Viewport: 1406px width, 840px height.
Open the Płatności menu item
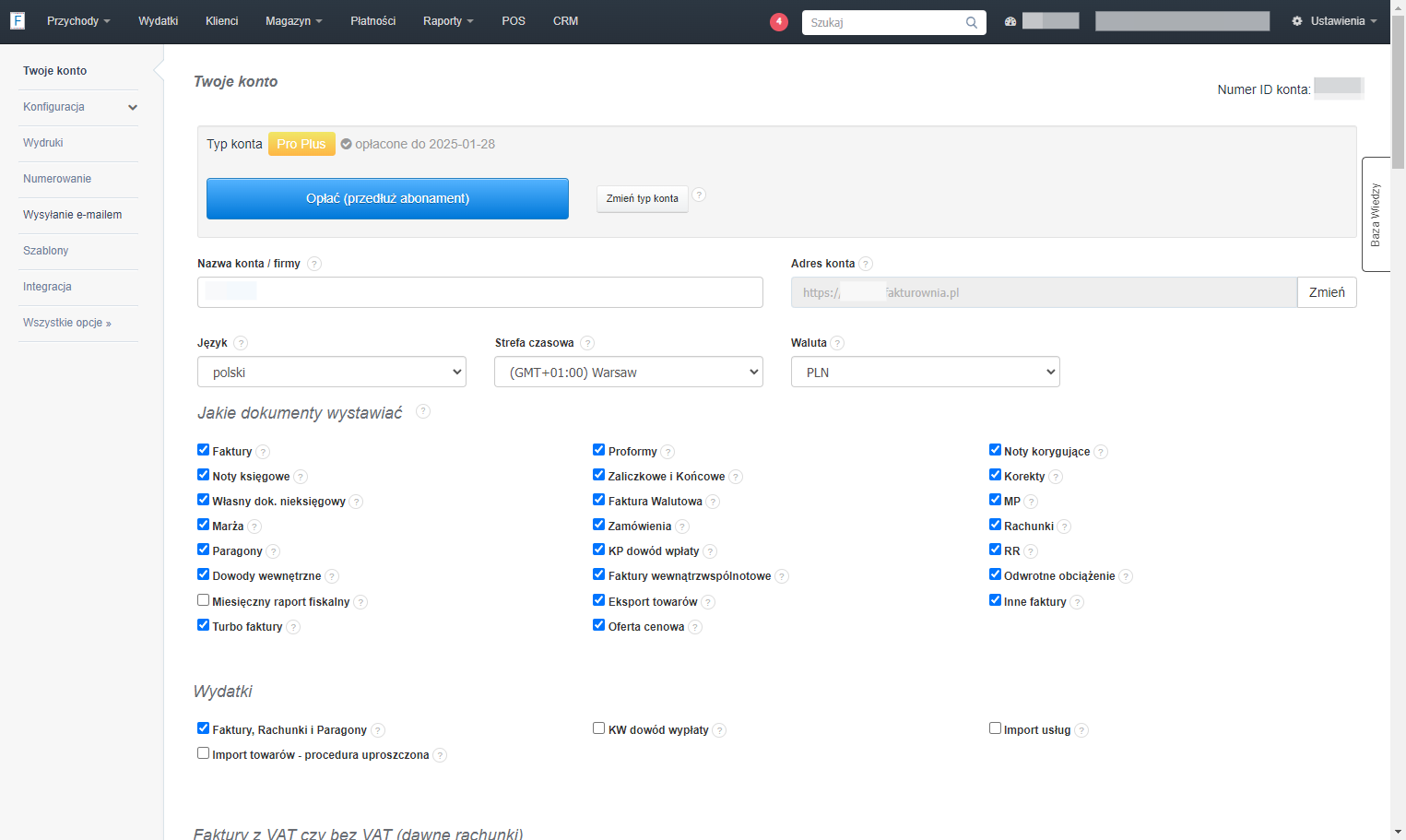(x=373, y=21)
